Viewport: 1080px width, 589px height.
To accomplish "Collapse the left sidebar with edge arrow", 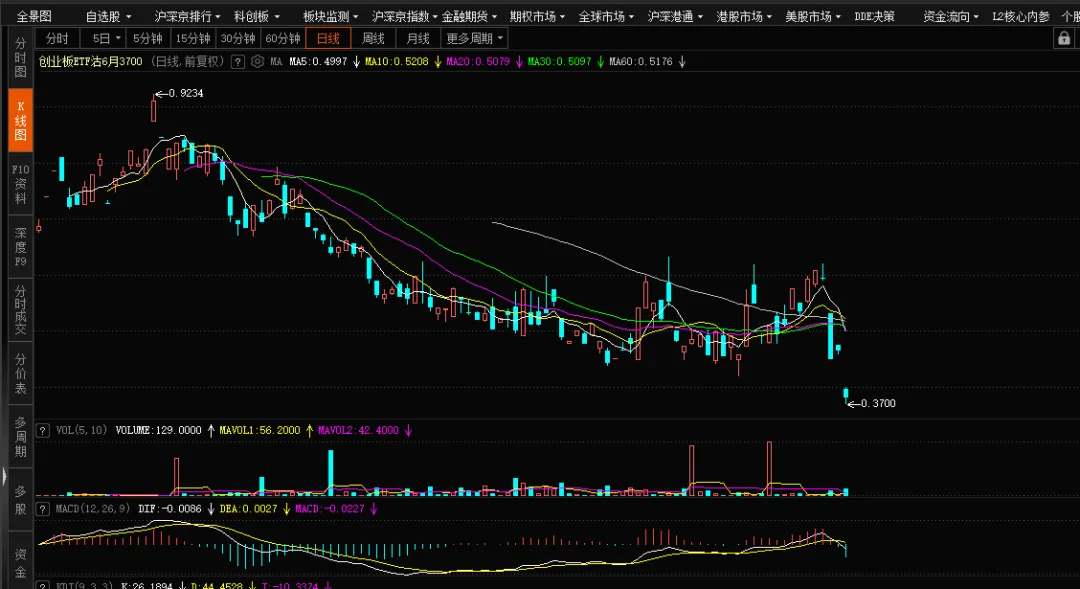I will (4, 476).
